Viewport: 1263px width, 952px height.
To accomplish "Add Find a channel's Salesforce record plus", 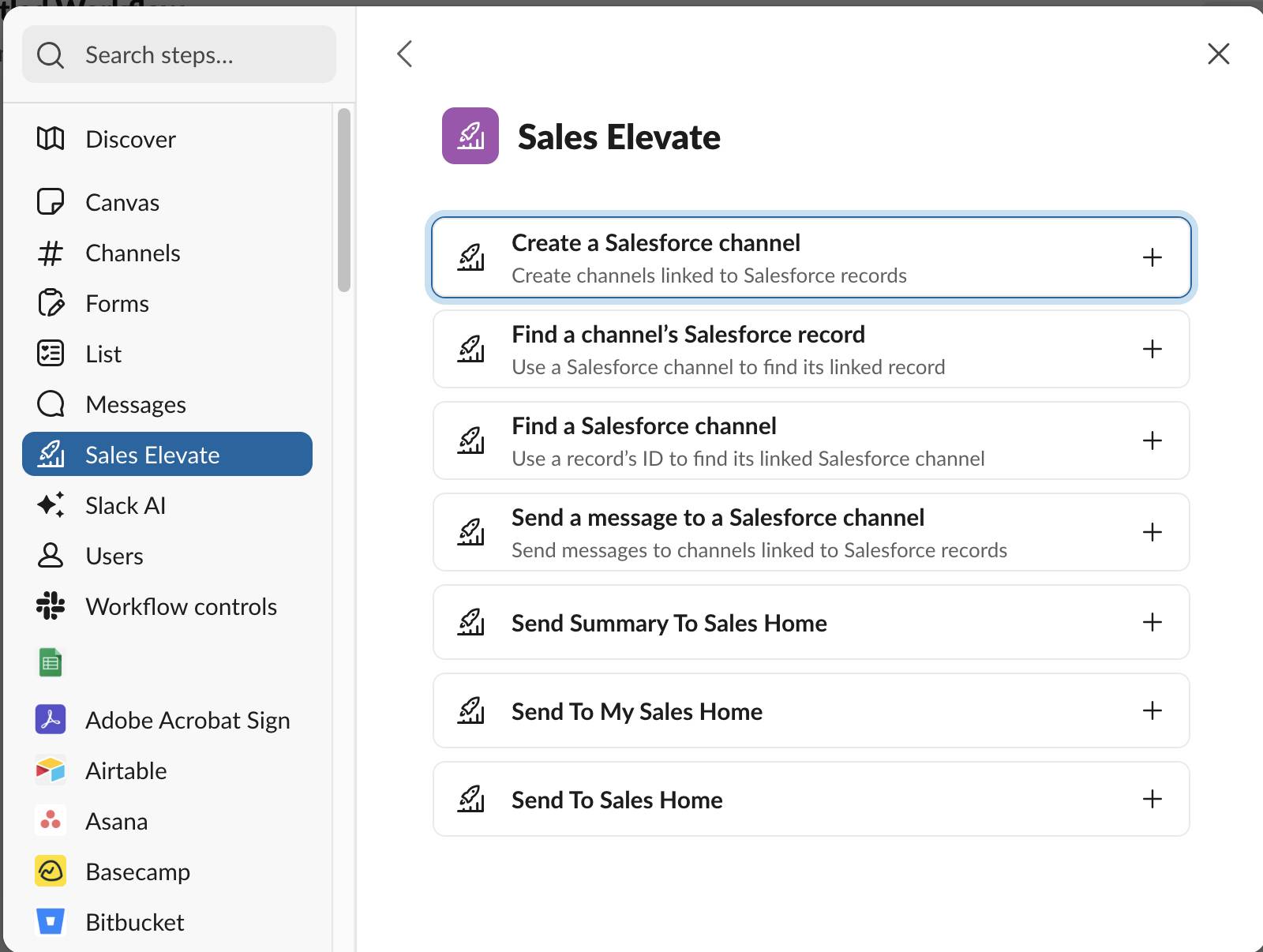I will 1152,349.
